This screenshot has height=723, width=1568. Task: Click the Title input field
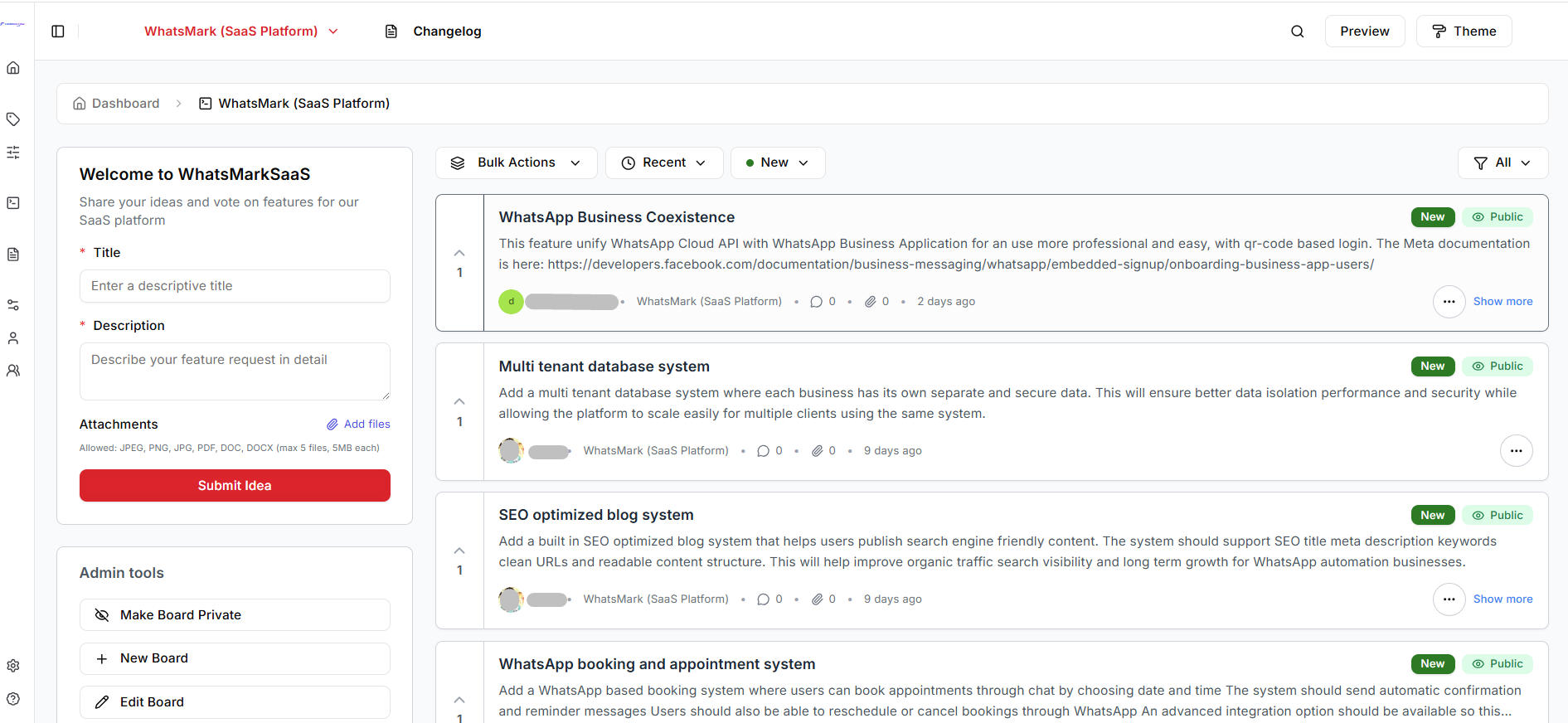pos(235,286)
